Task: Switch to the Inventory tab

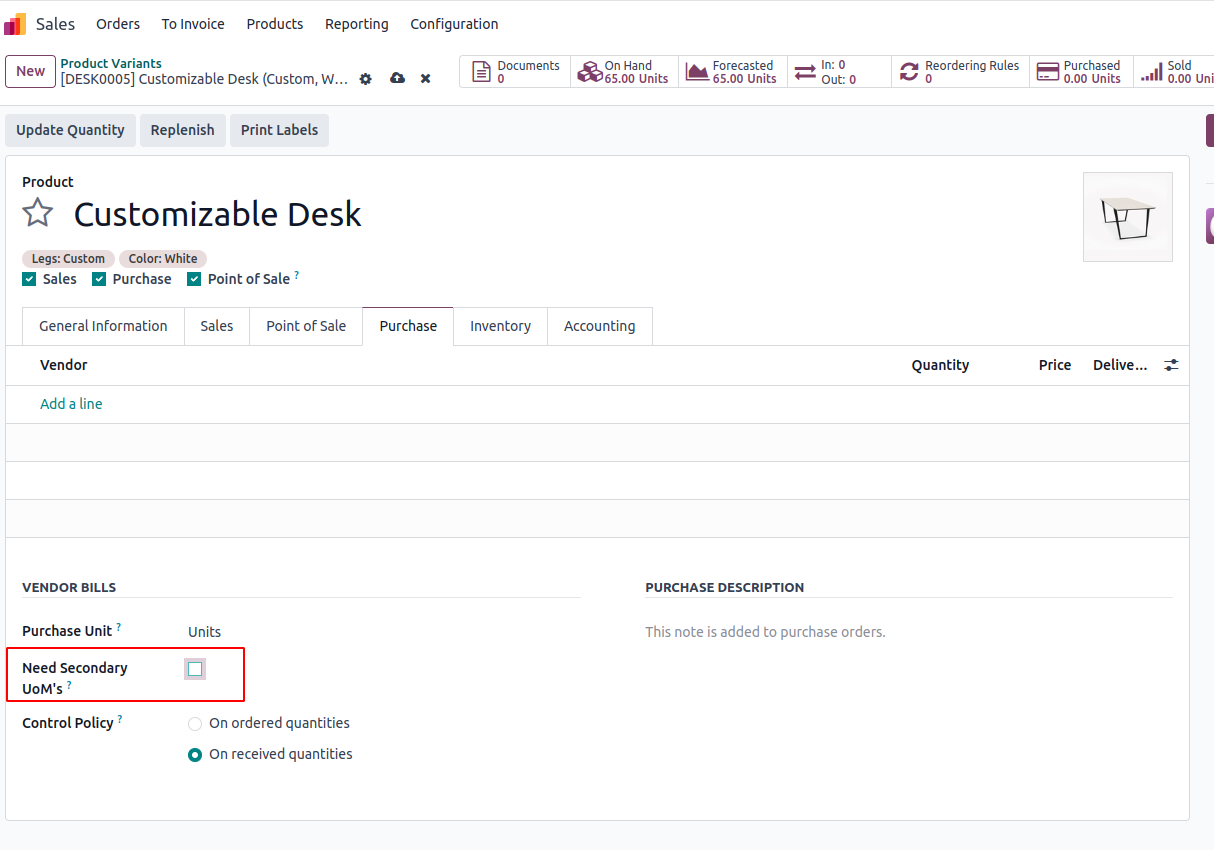Action: tap(500, 326)
